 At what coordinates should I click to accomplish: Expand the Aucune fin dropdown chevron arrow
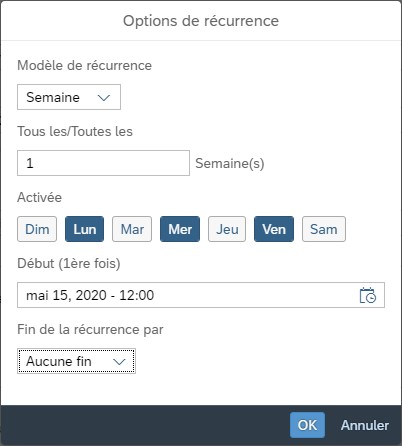pyautogui.click(x=119, y=362)
